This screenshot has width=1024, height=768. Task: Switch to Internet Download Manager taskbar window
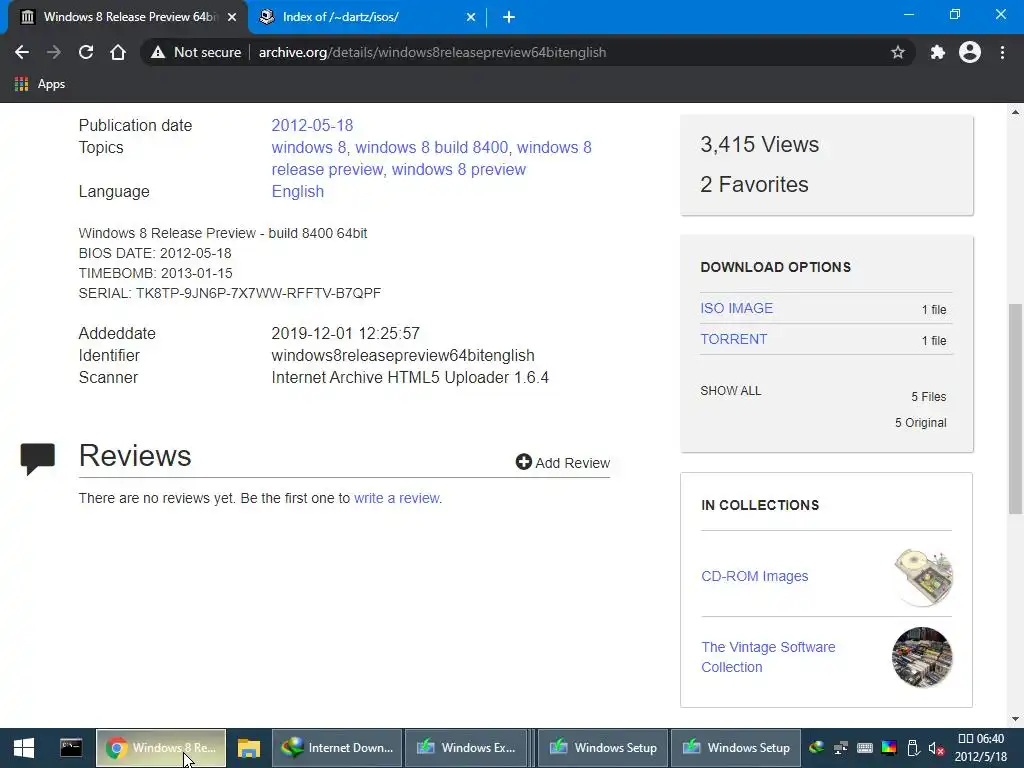click(x=336, y=748)
